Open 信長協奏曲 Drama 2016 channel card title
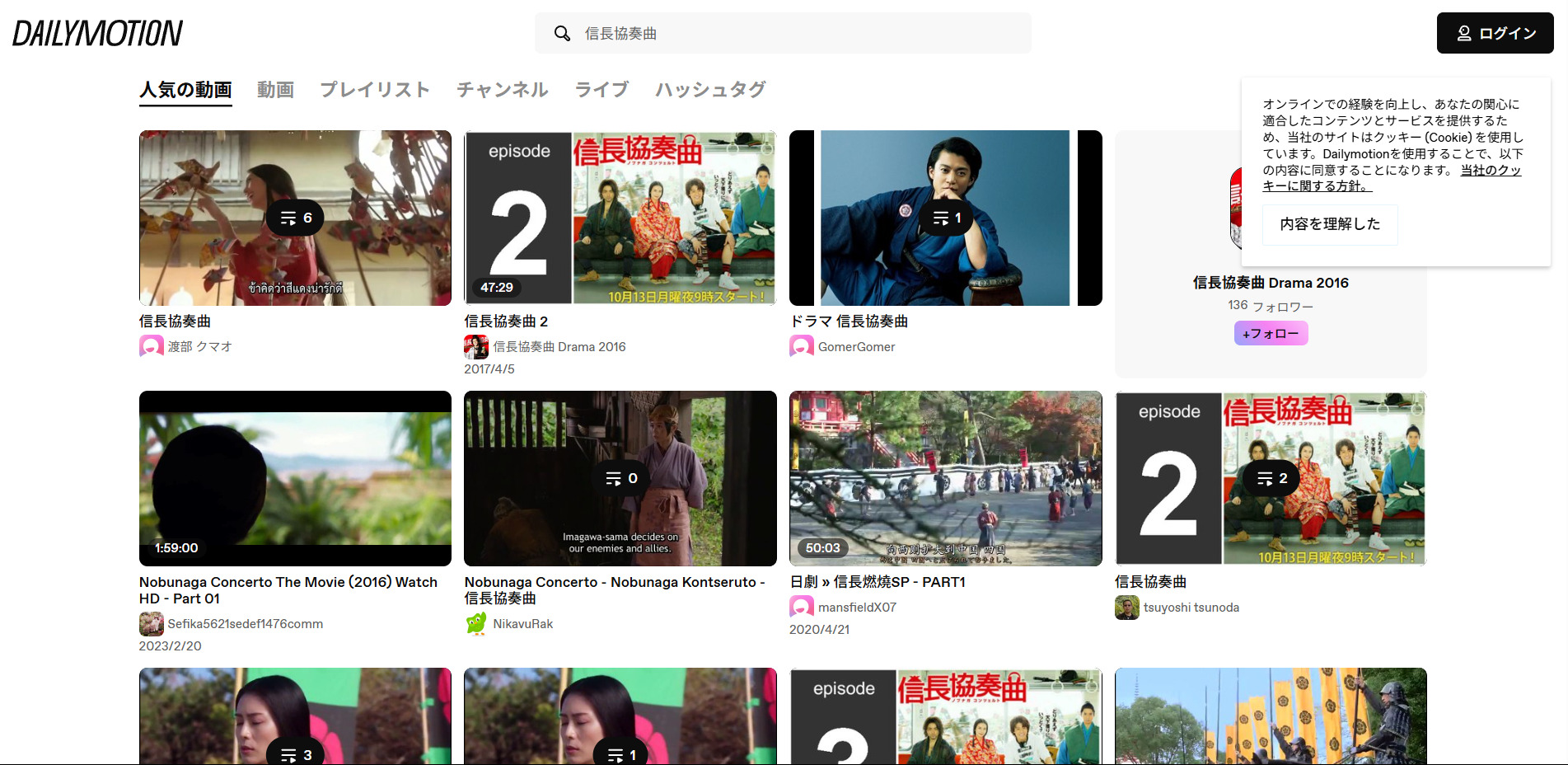The height and width of the screenshot is (765, 1568). [1271, 283]
